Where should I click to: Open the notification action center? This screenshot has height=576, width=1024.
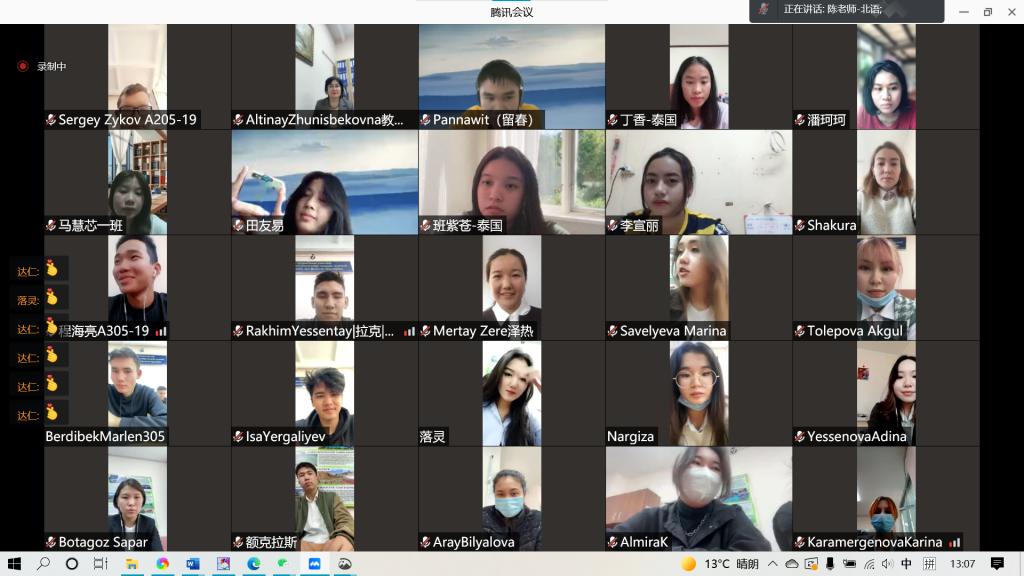click(997, 564)
